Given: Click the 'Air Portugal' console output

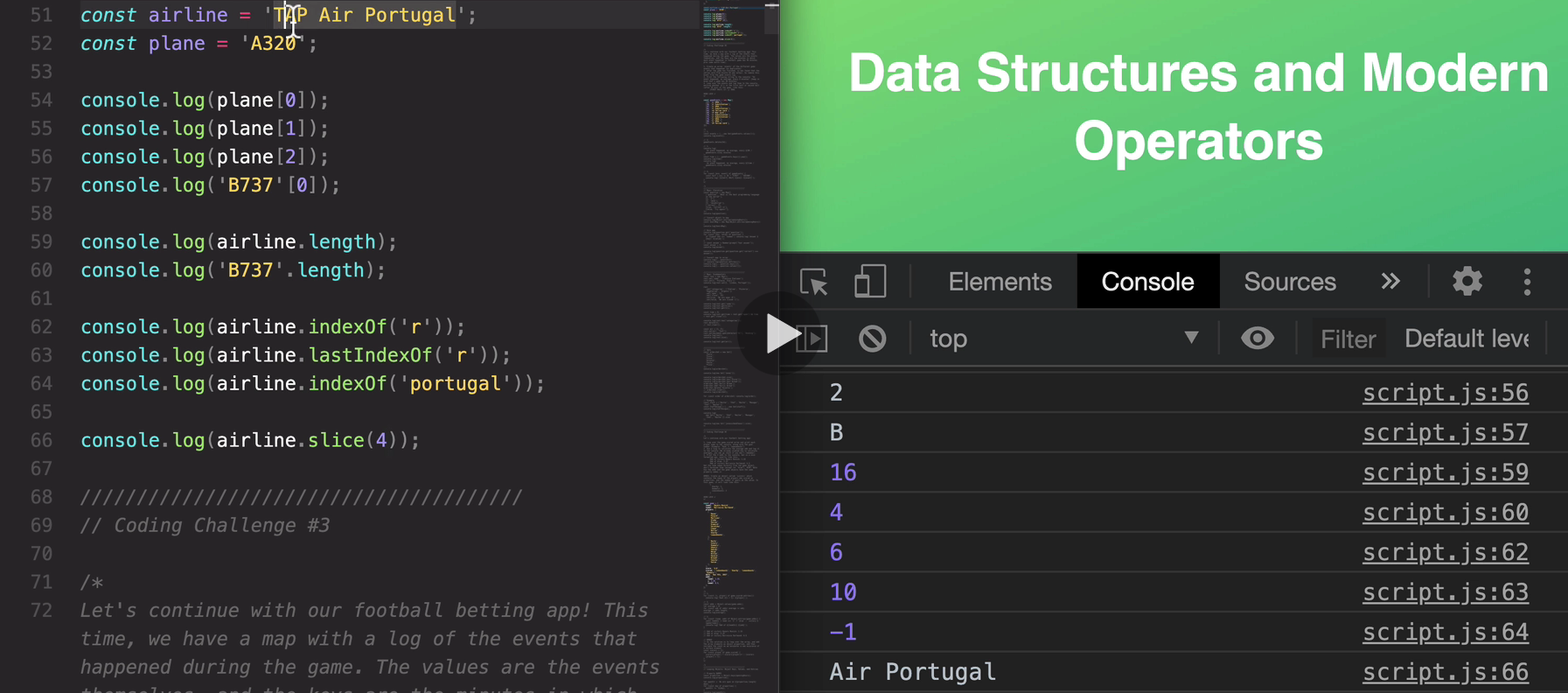Looking at the screenshot, I should 912,672.
